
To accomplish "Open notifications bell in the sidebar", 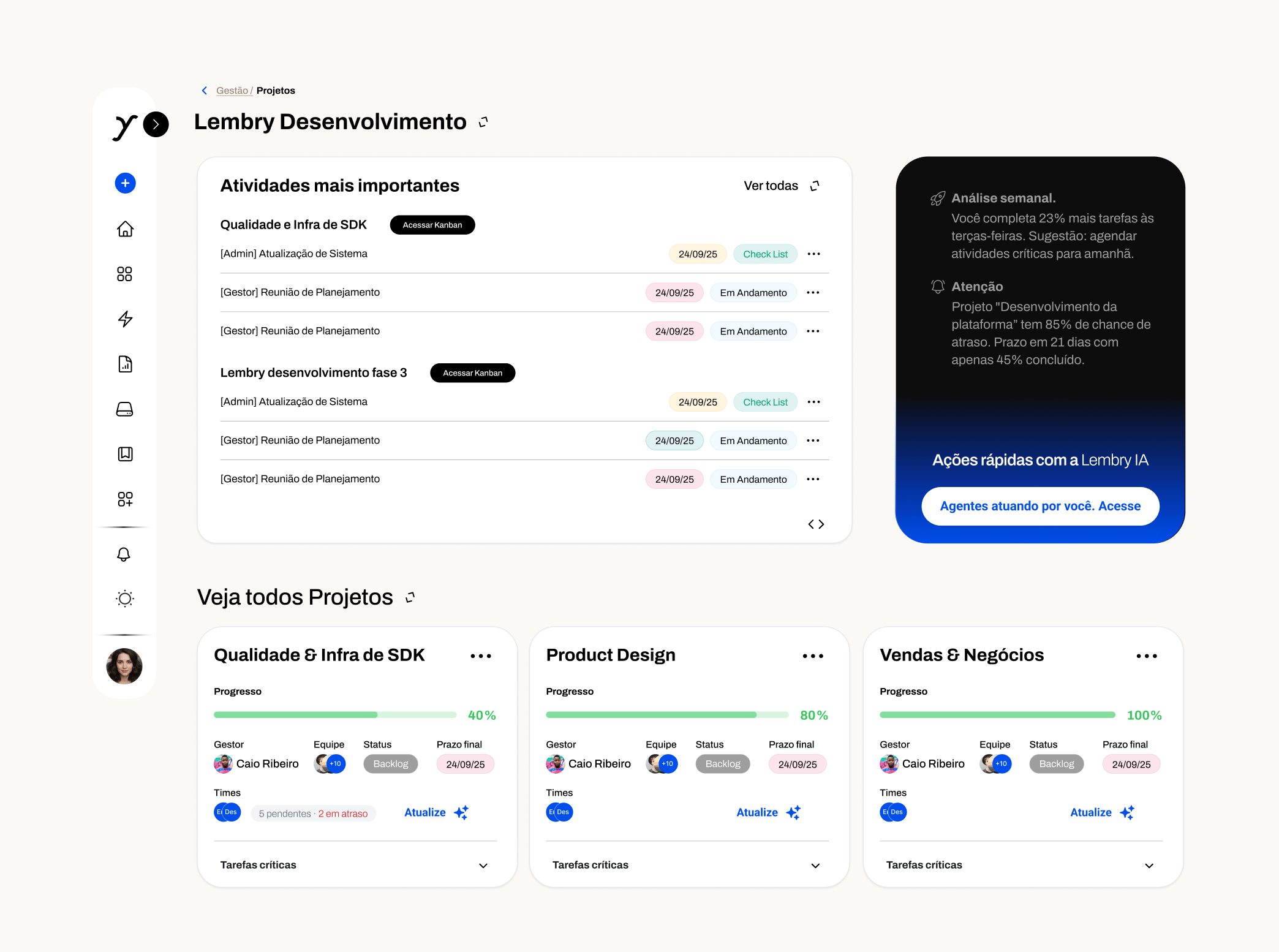I will tap(124, 554).
